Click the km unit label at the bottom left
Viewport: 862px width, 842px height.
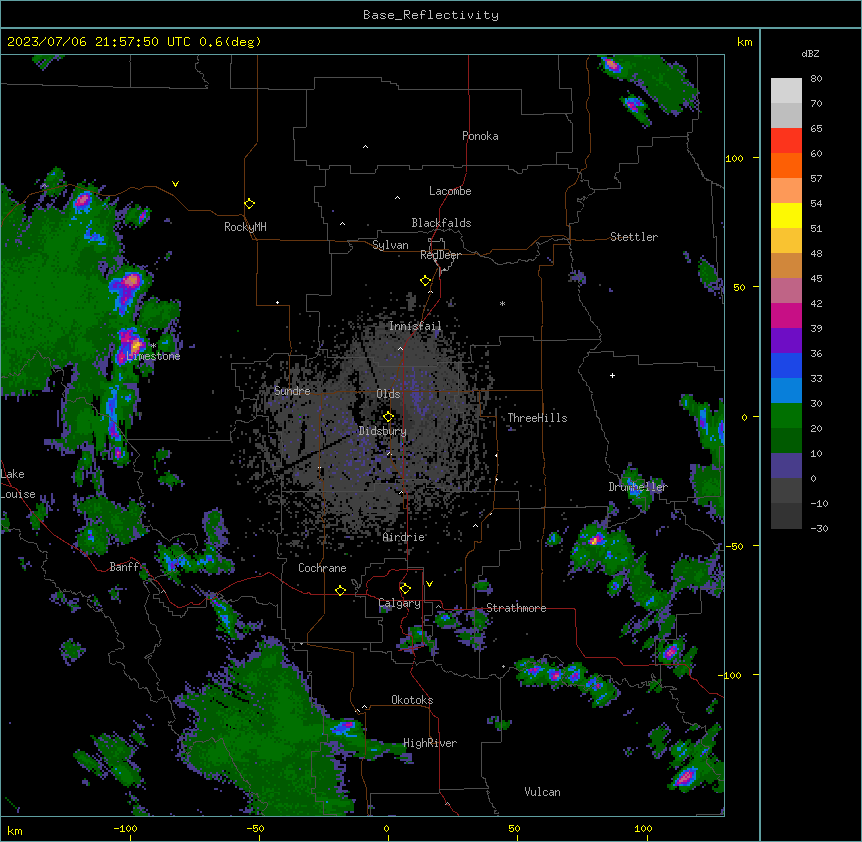tap(15, 830)
